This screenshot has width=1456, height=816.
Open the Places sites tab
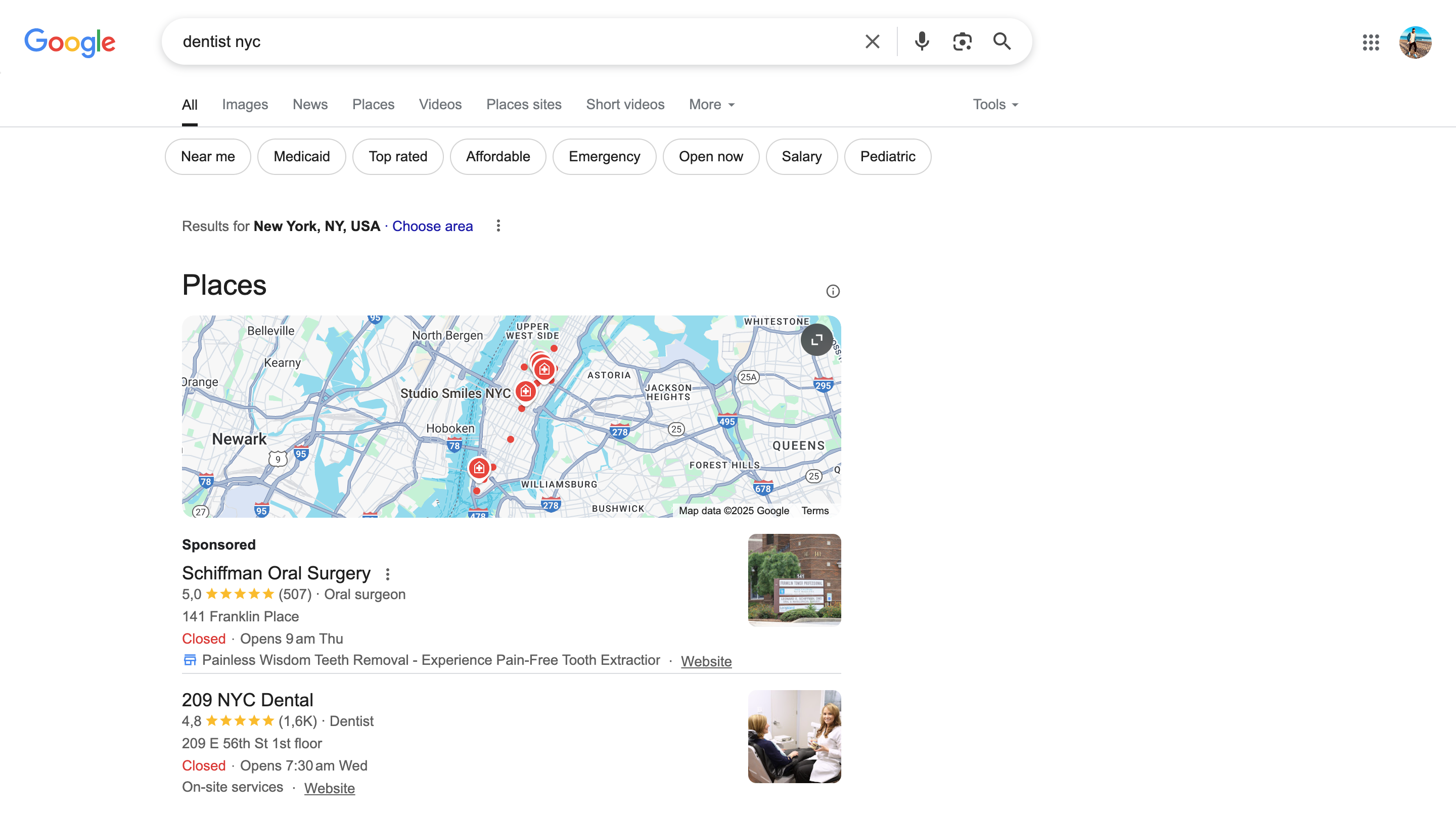tap(523, 105)
